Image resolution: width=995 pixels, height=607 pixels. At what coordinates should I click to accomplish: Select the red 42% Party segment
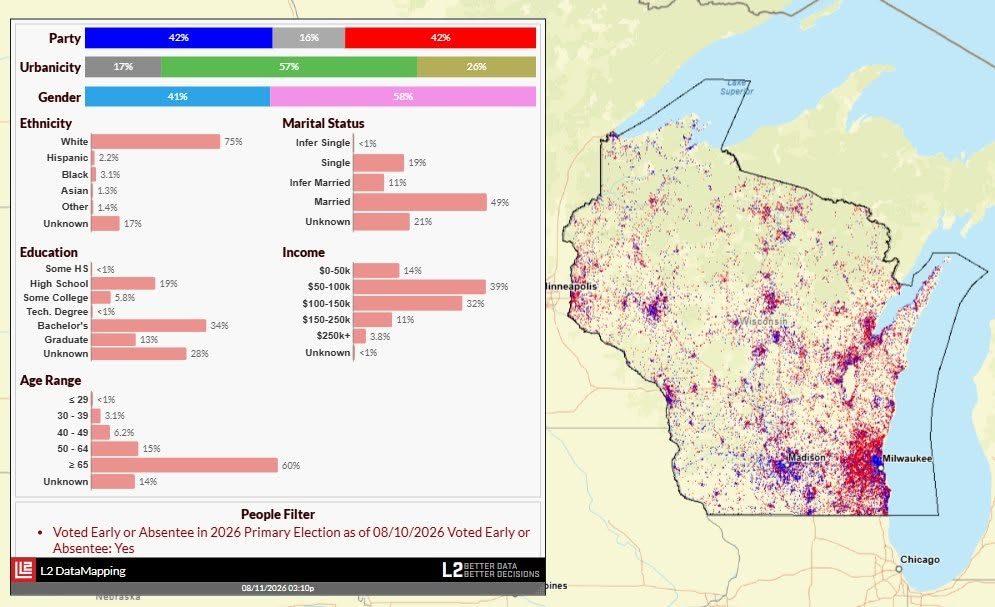pos(440,37)
